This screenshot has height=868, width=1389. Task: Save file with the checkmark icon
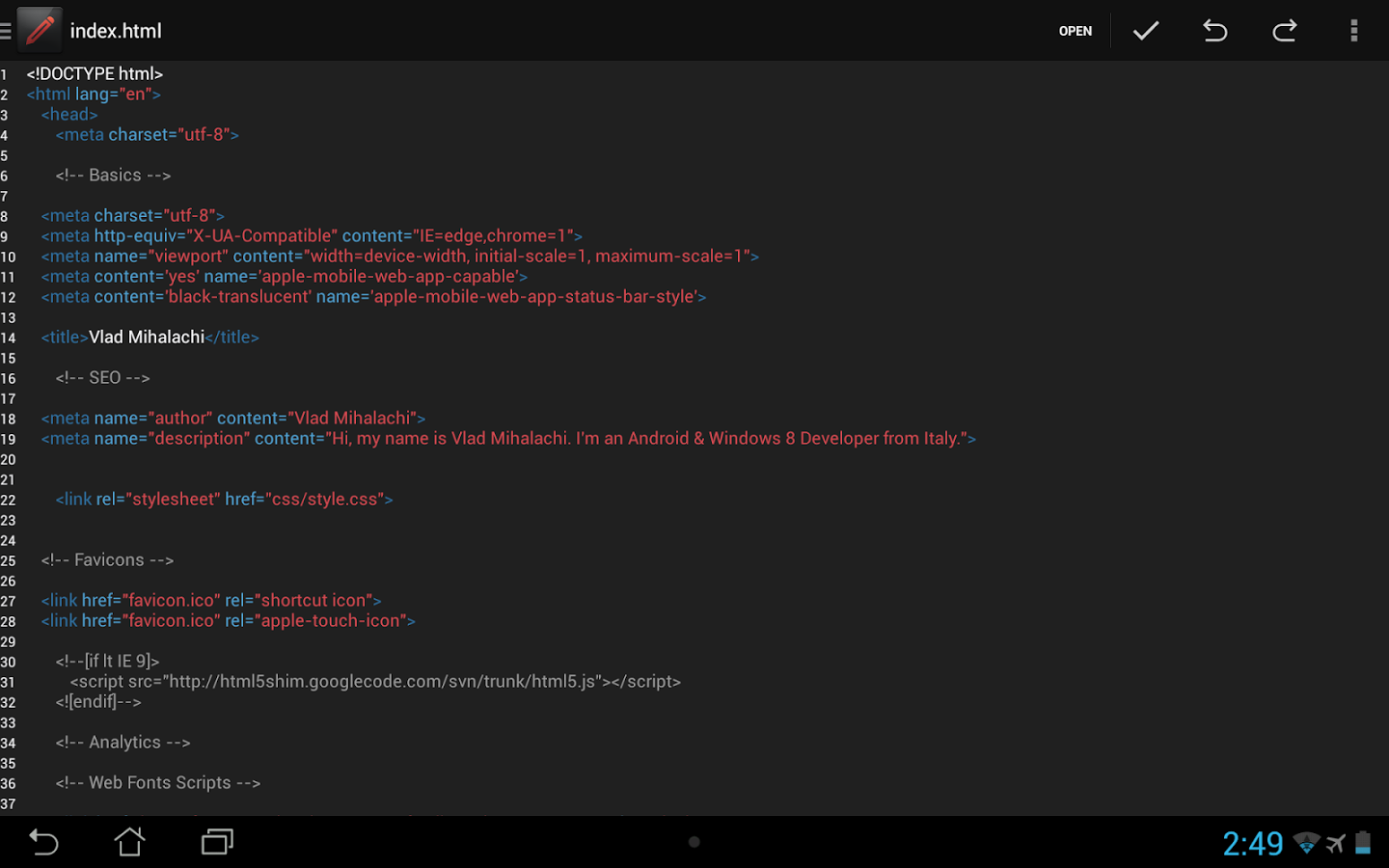pos(1145,31)
